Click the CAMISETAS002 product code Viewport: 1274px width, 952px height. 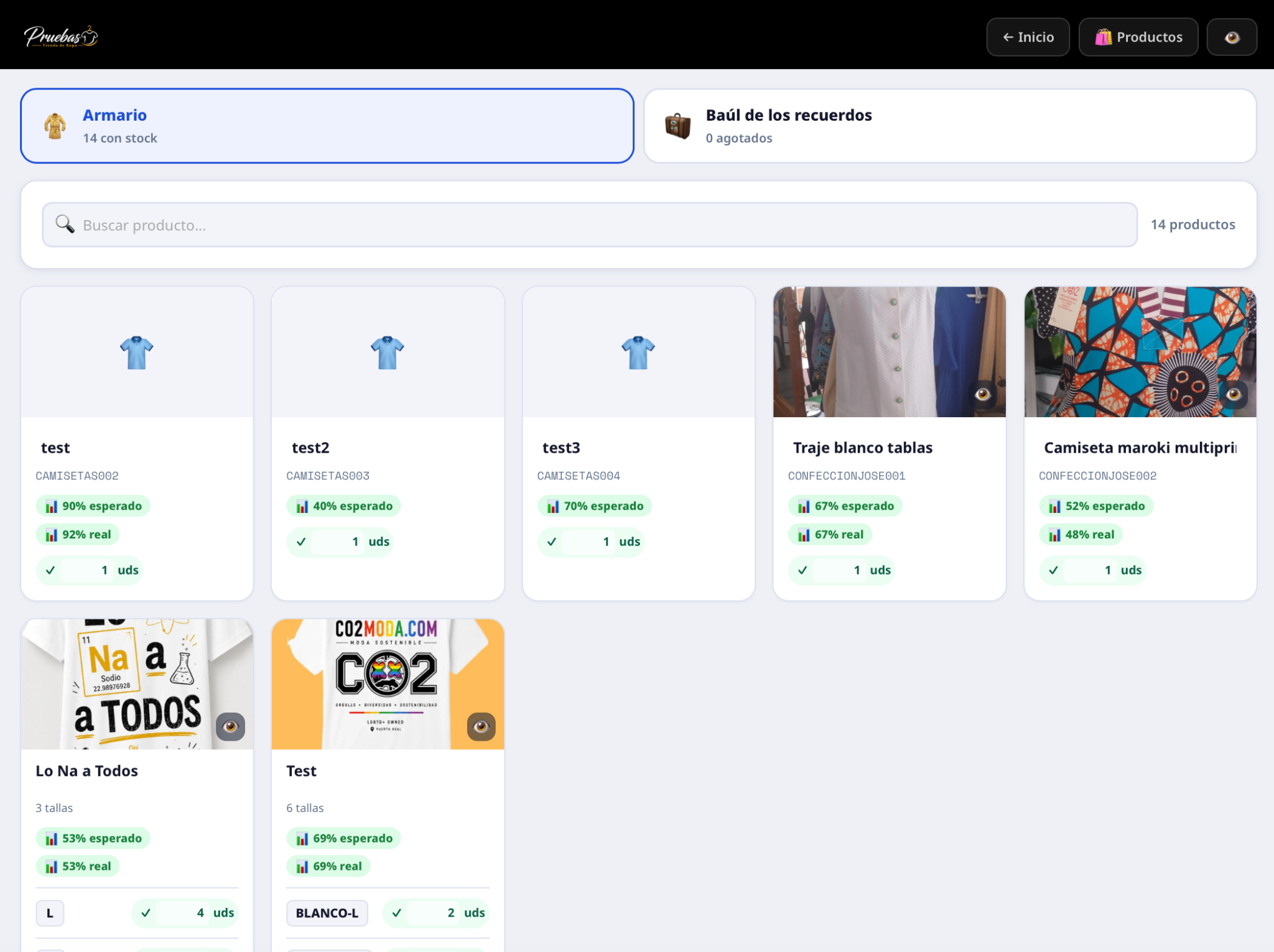[x=77, y=476]
